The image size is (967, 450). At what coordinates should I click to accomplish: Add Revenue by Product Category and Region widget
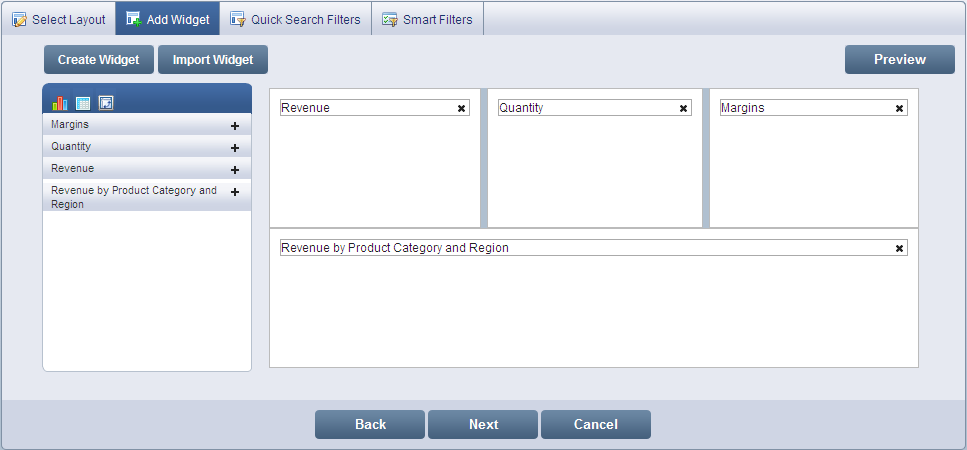tap(235, 192)
